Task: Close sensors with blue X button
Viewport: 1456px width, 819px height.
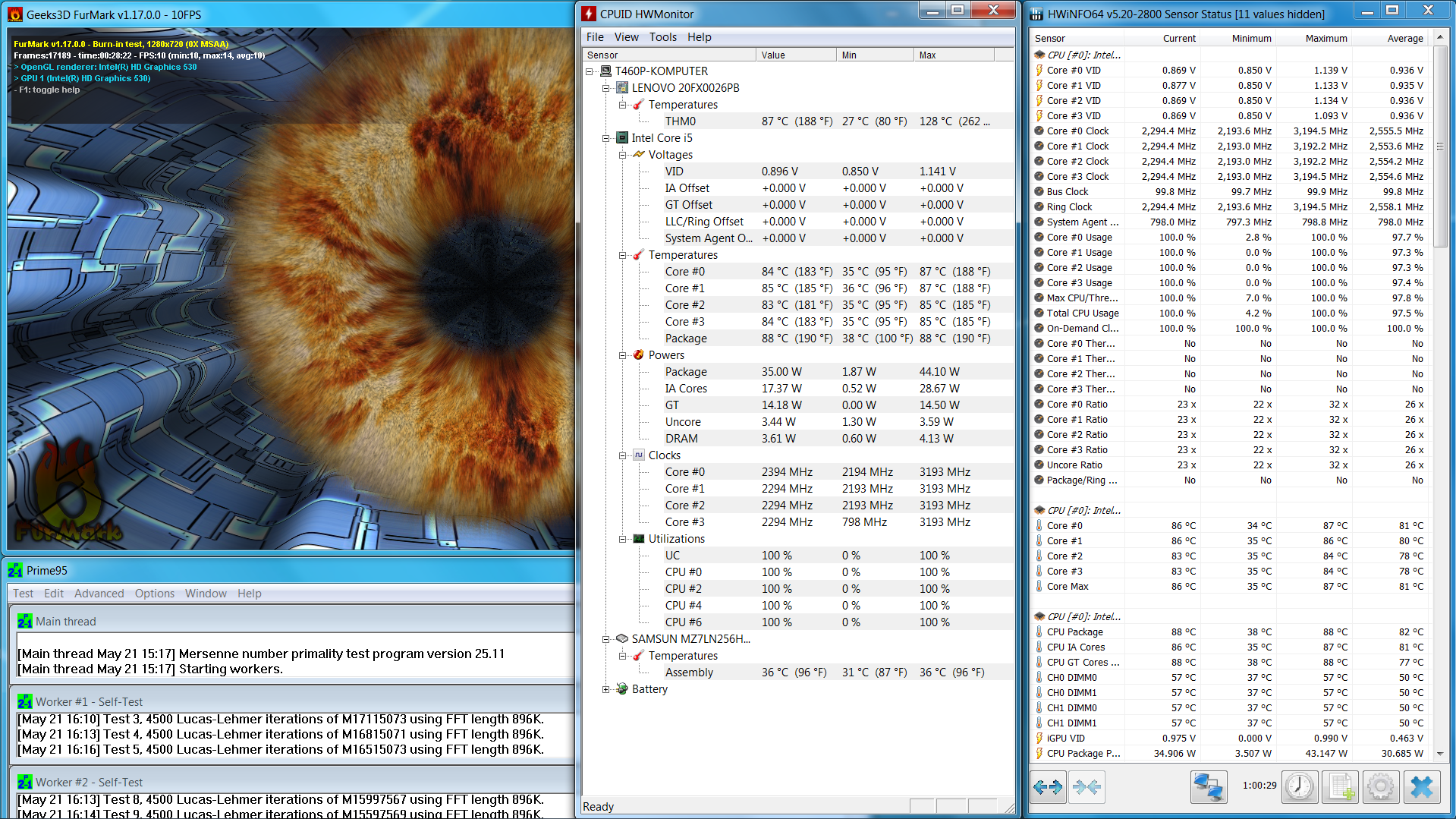Action: point(1421,787)
